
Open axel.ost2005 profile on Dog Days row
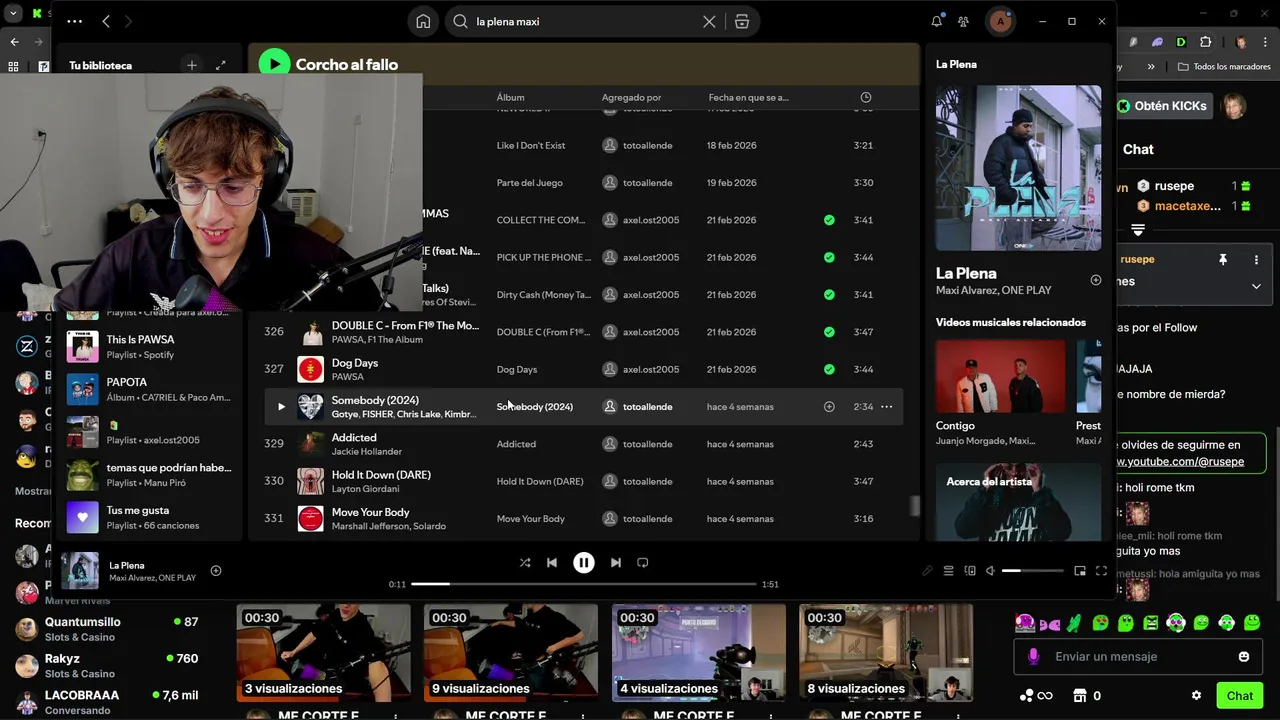(651, 369)
